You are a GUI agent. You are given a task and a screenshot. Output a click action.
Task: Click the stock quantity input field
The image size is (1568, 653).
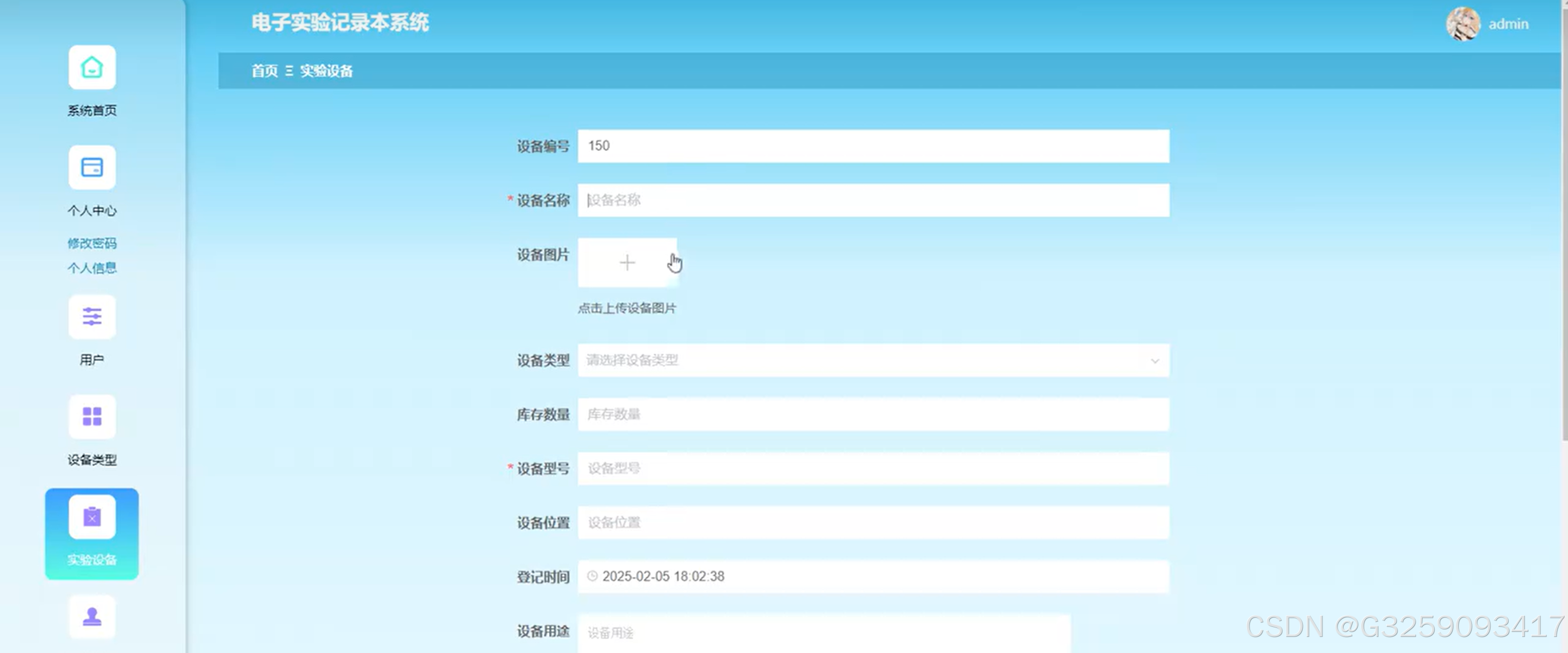click(x=873, y=415)
